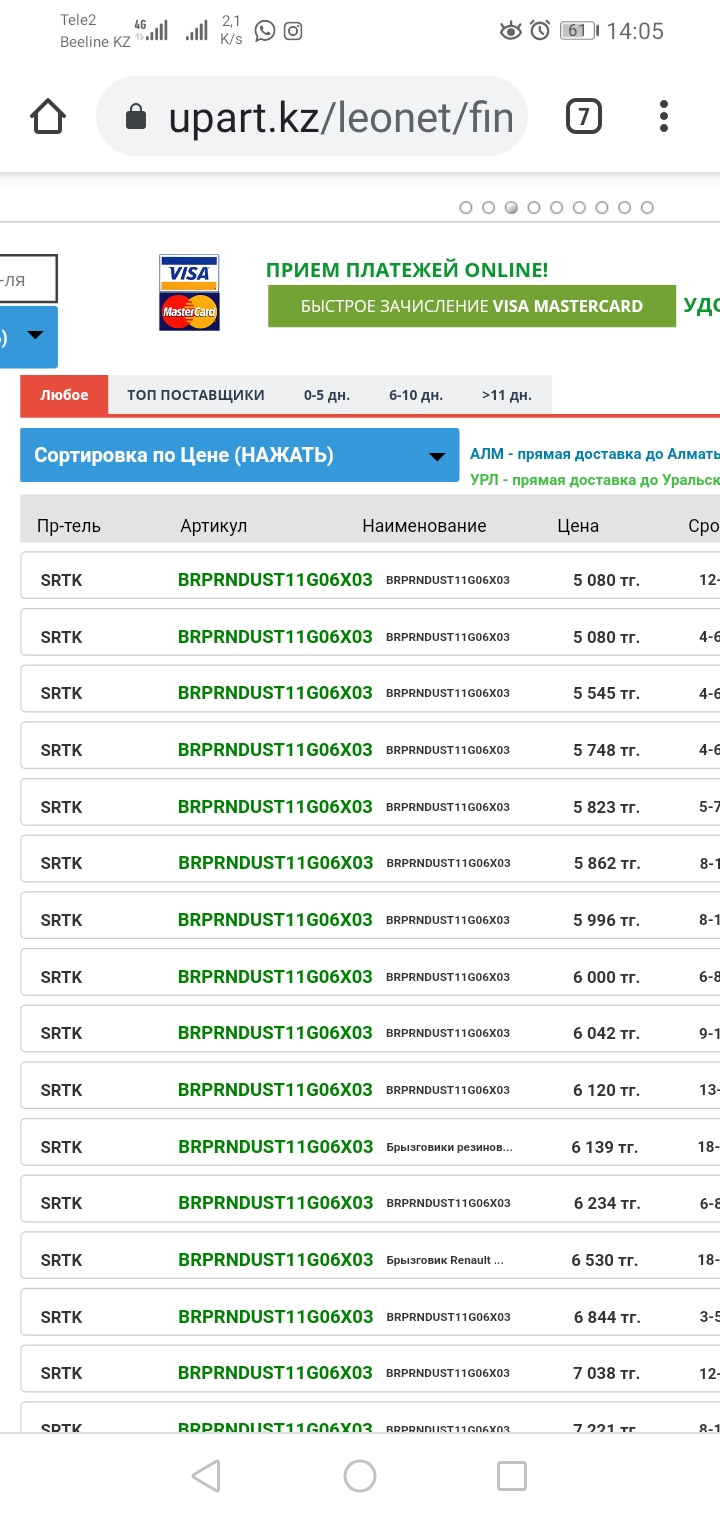Viewport: 720px width, 1520px height.
Task: Tap the Visa MasterCard logo
Action: point(189,292)
